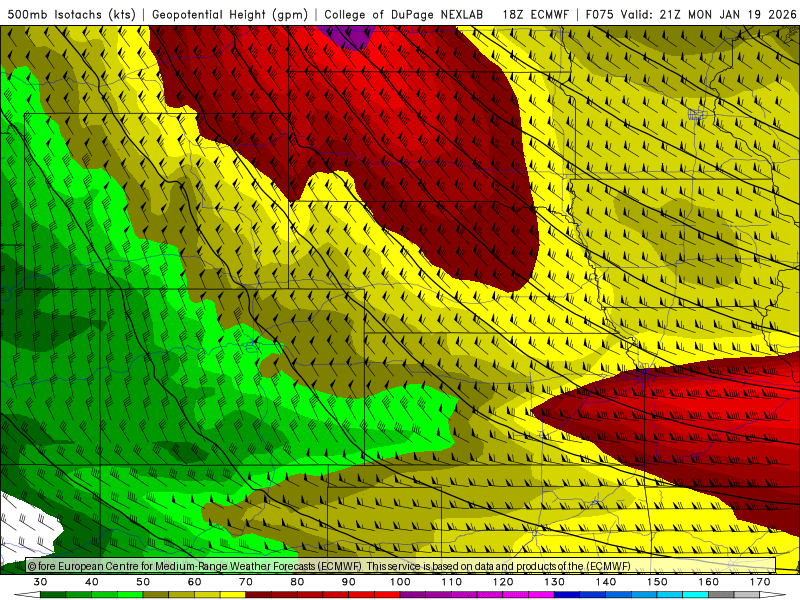This screenshot has height=600, width=800.
Task: Click the '500mb Isotachs (kts)' title text
Action: click(71, 14)
